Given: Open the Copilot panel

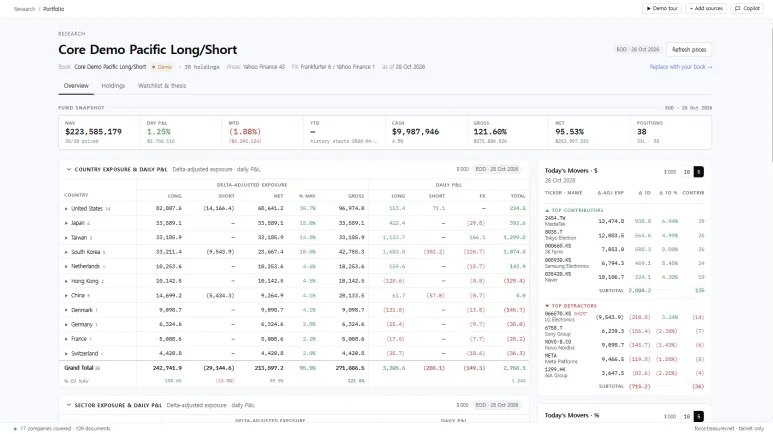Looking at the screenshot, I should coord(747,8).
